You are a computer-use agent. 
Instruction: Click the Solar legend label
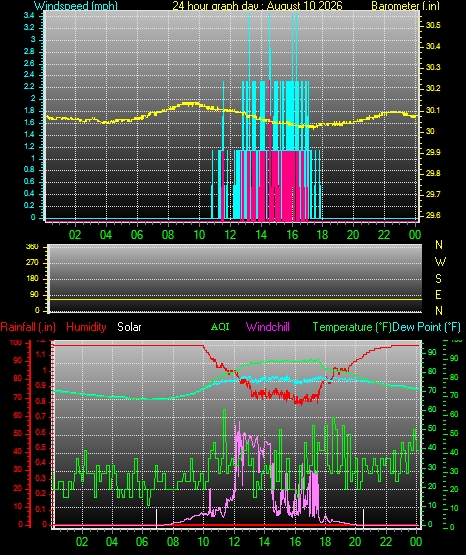pyautogui.click(x=129, y=327)
